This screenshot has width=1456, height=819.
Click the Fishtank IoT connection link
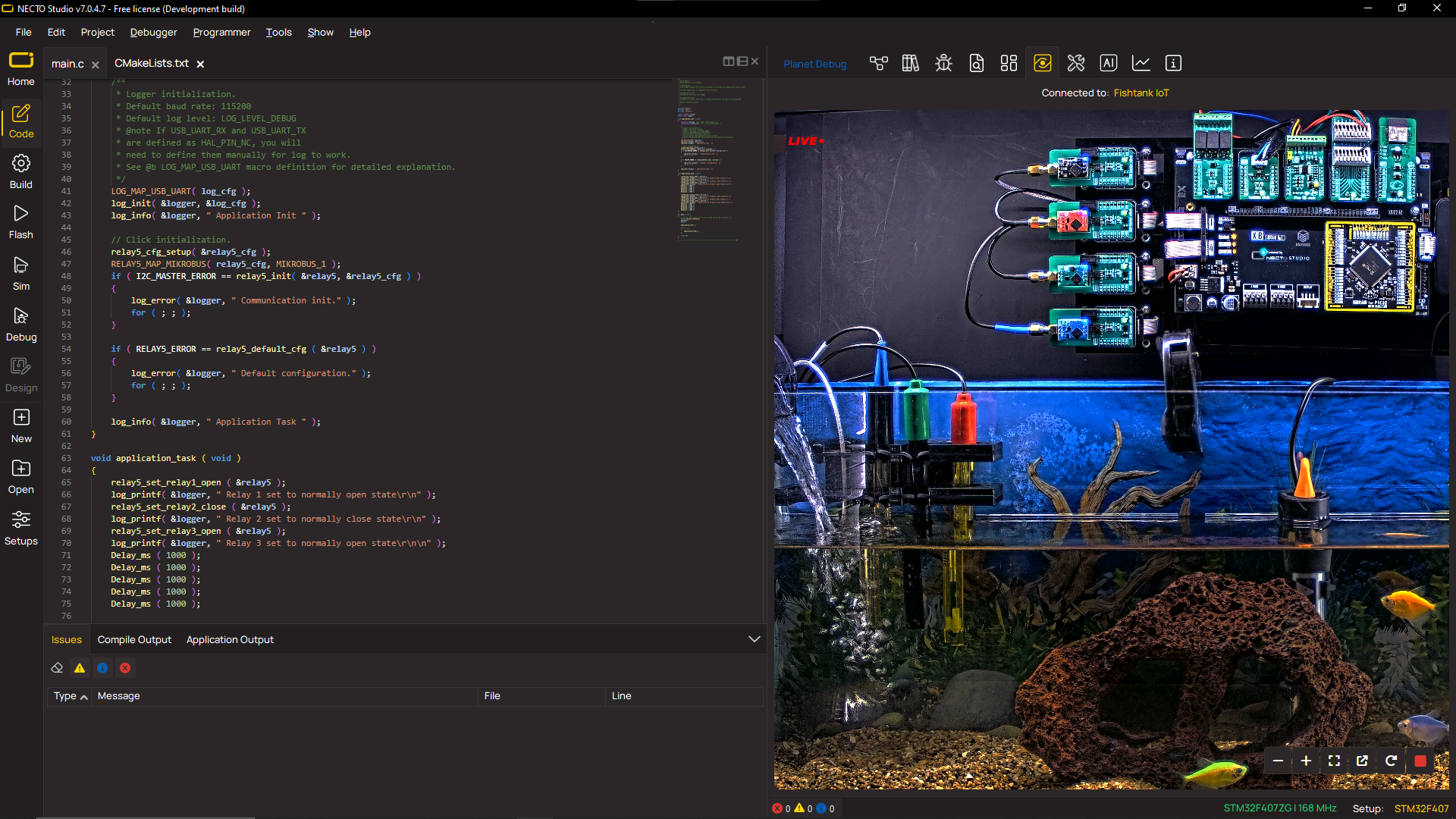tap(1141, 93)
